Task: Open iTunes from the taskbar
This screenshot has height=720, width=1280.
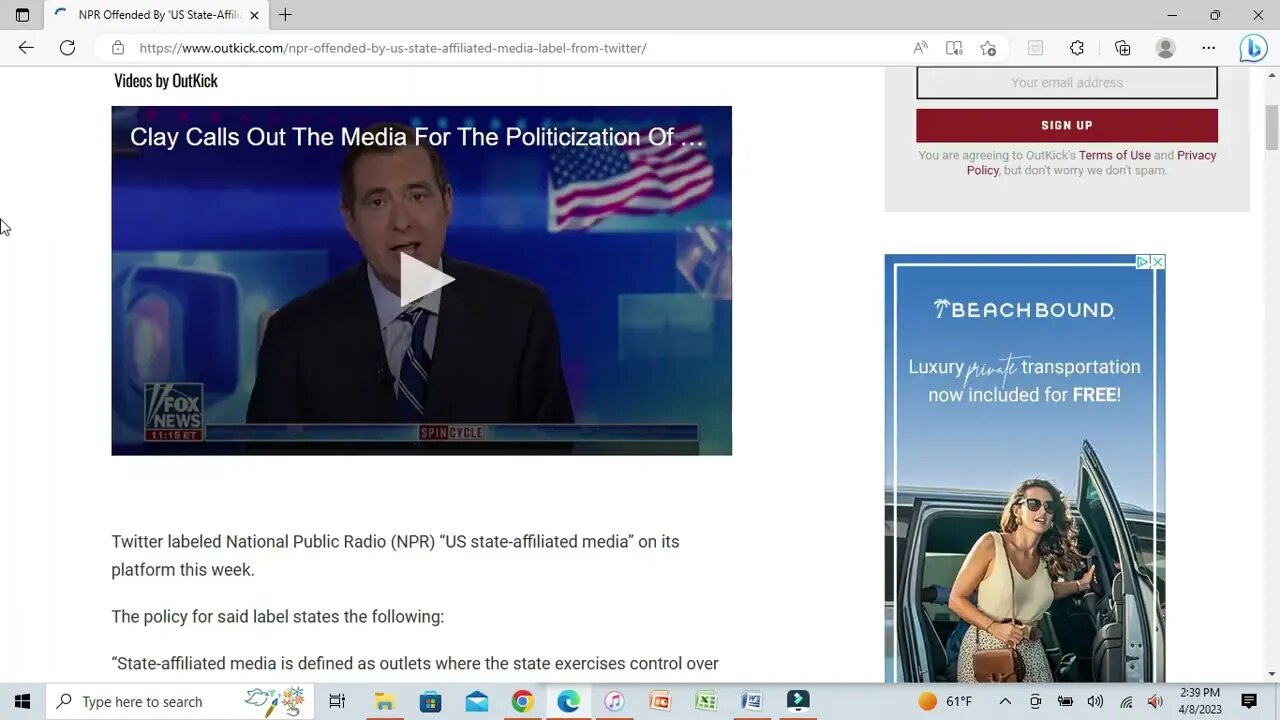Action: pos(614,701)
